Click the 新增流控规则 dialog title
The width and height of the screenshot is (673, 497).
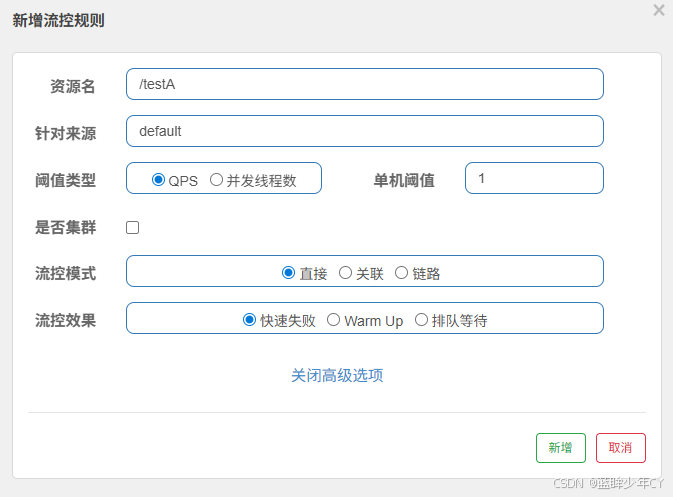(x=58, y=20)
